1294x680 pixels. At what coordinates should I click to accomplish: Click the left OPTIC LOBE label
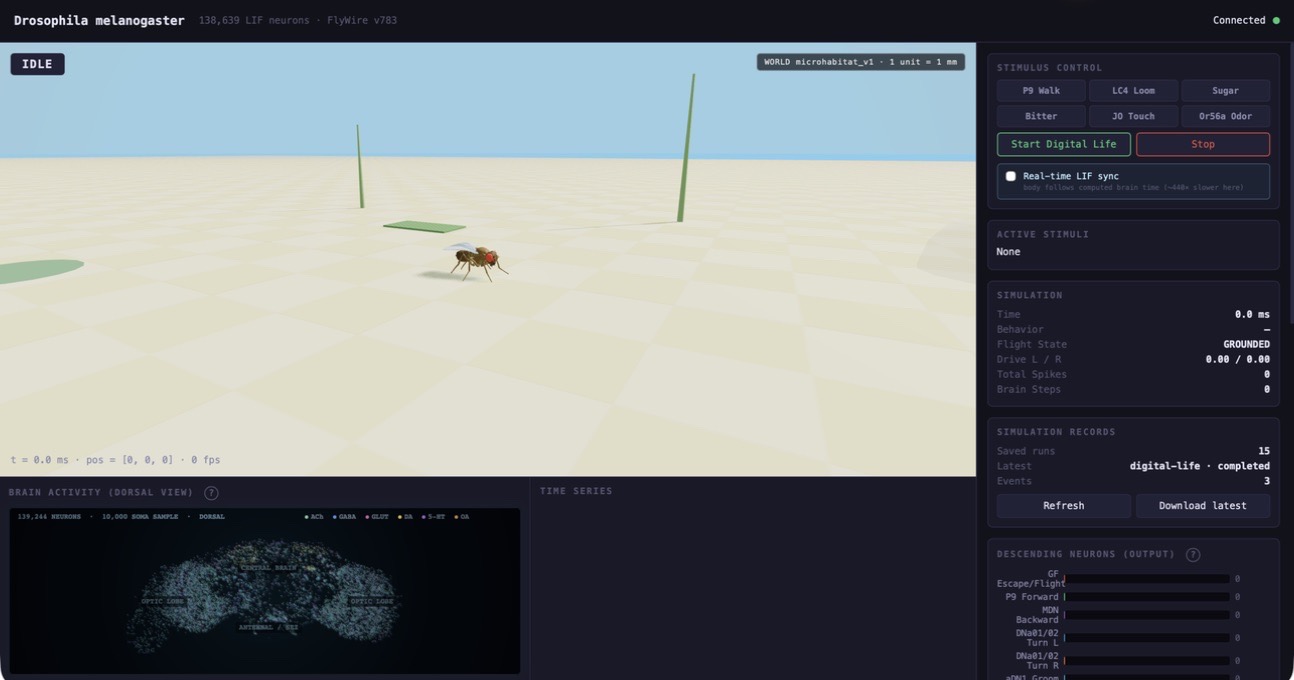(164, 602)
